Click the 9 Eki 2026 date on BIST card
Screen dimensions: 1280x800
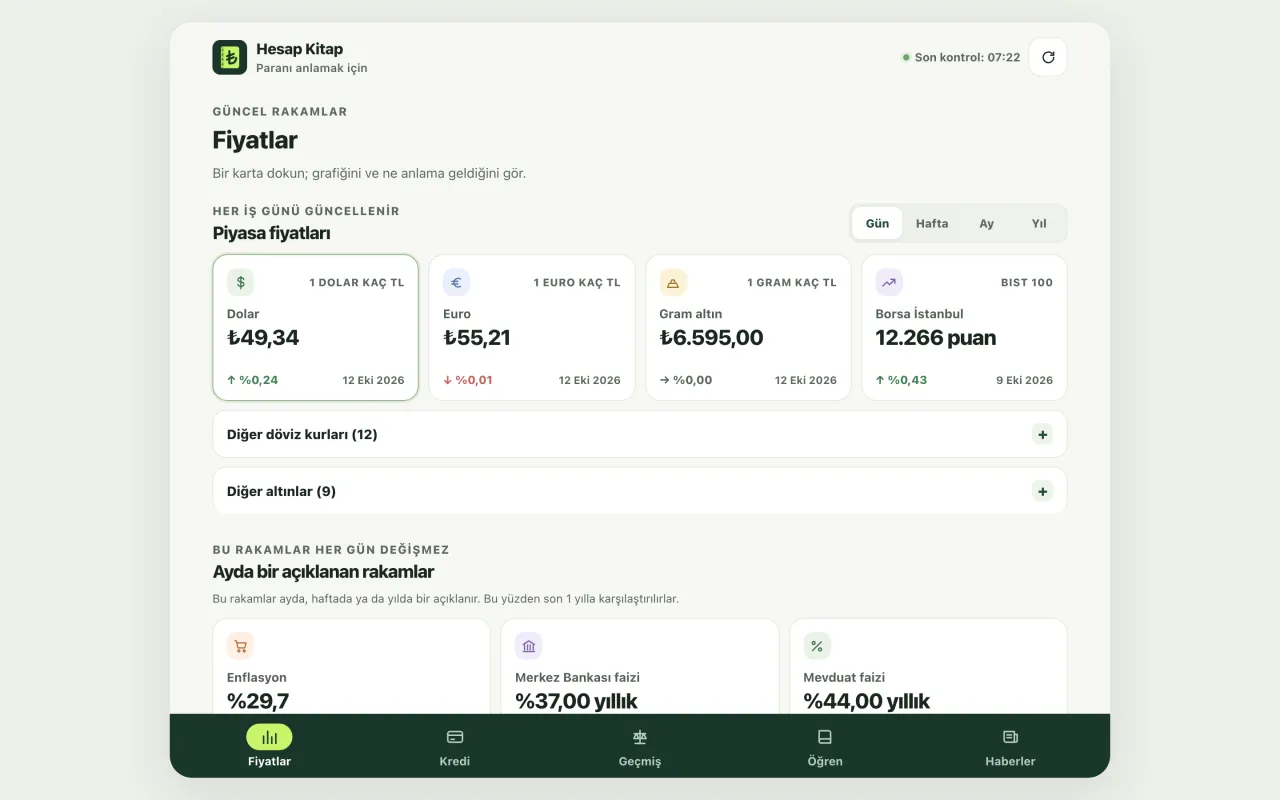(1025, 380)
